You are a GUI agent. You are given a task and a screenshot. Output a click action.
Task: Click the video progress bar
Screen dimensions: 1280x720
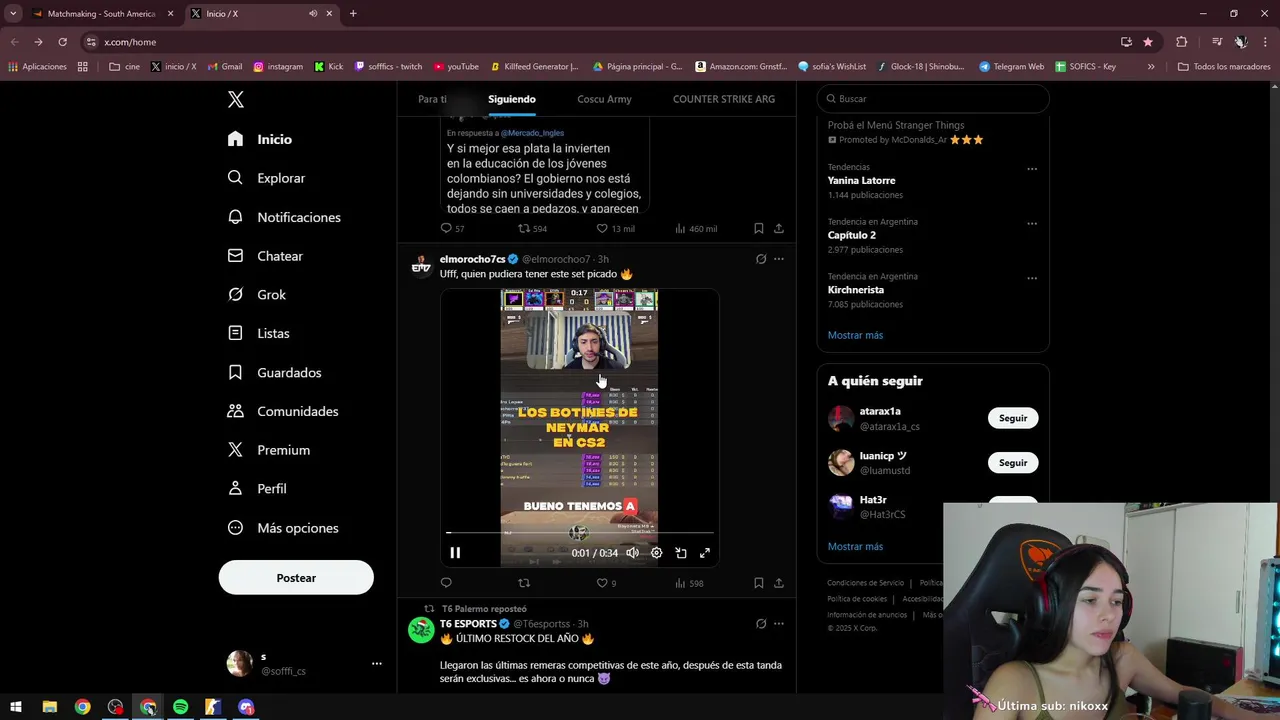(x=580, y=533)
